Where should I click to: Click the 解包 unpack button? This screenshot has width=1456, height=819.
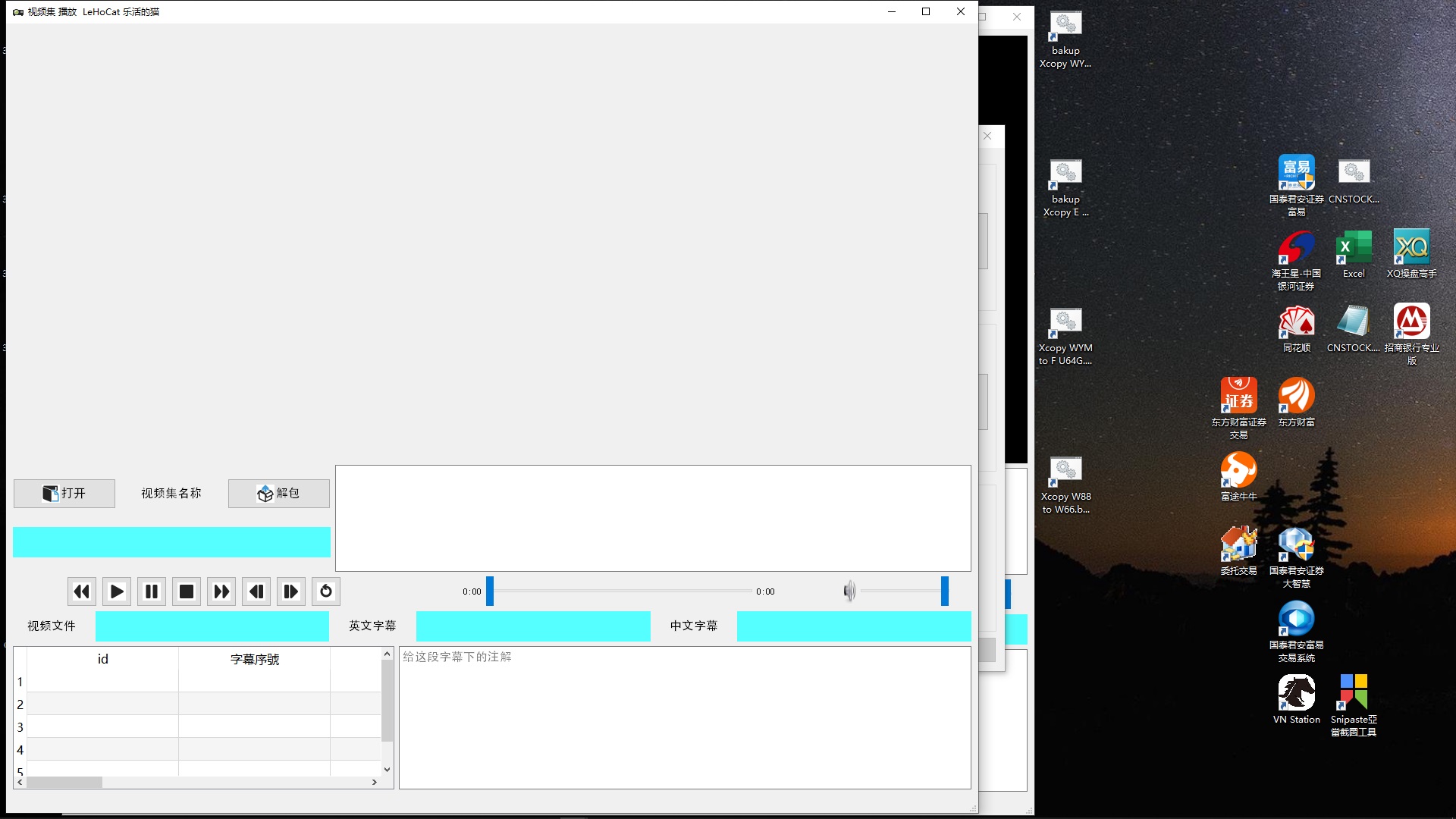[x=279, y=494]
